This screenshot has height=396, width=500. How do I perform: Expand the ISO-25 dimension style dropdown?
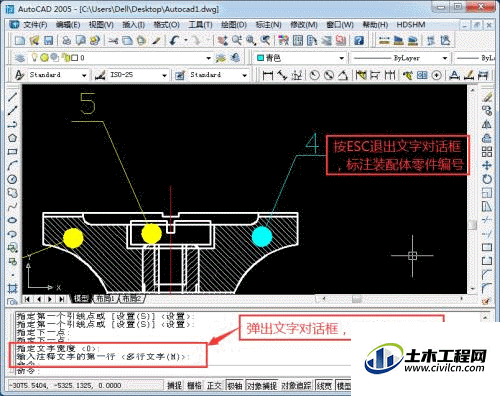point(164,75)
